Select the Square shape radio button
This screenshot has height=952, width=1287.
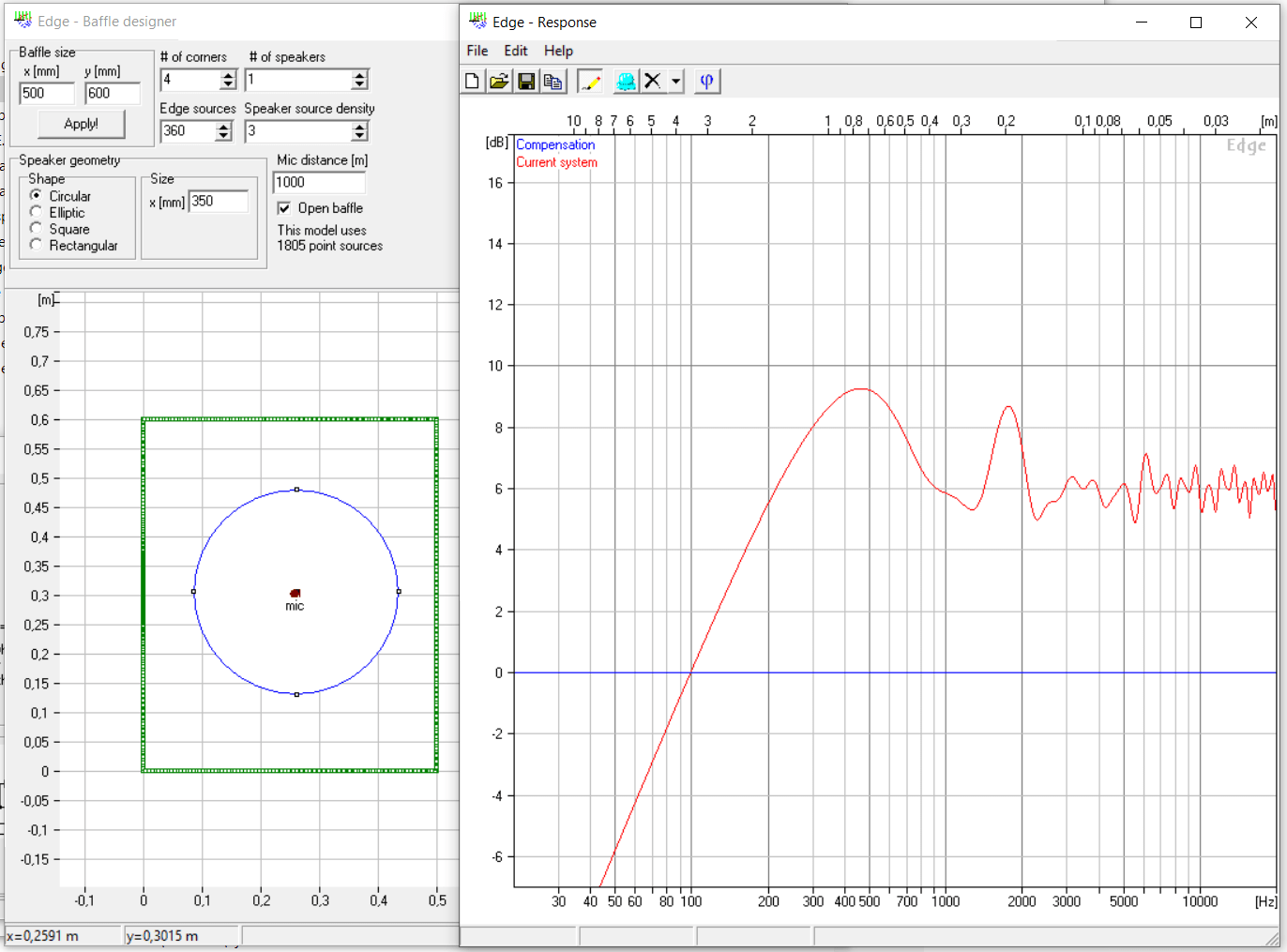36,228
